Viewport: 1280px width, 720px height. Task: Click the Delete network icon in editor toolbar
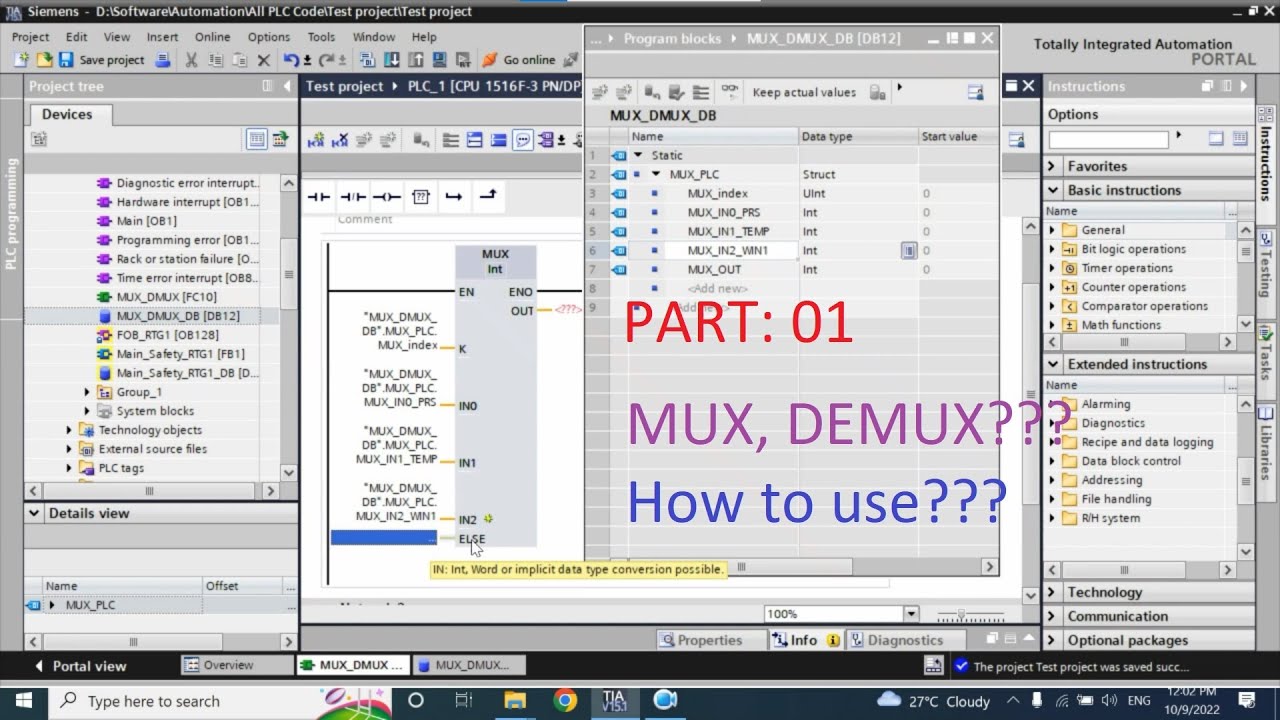[340, 140]
